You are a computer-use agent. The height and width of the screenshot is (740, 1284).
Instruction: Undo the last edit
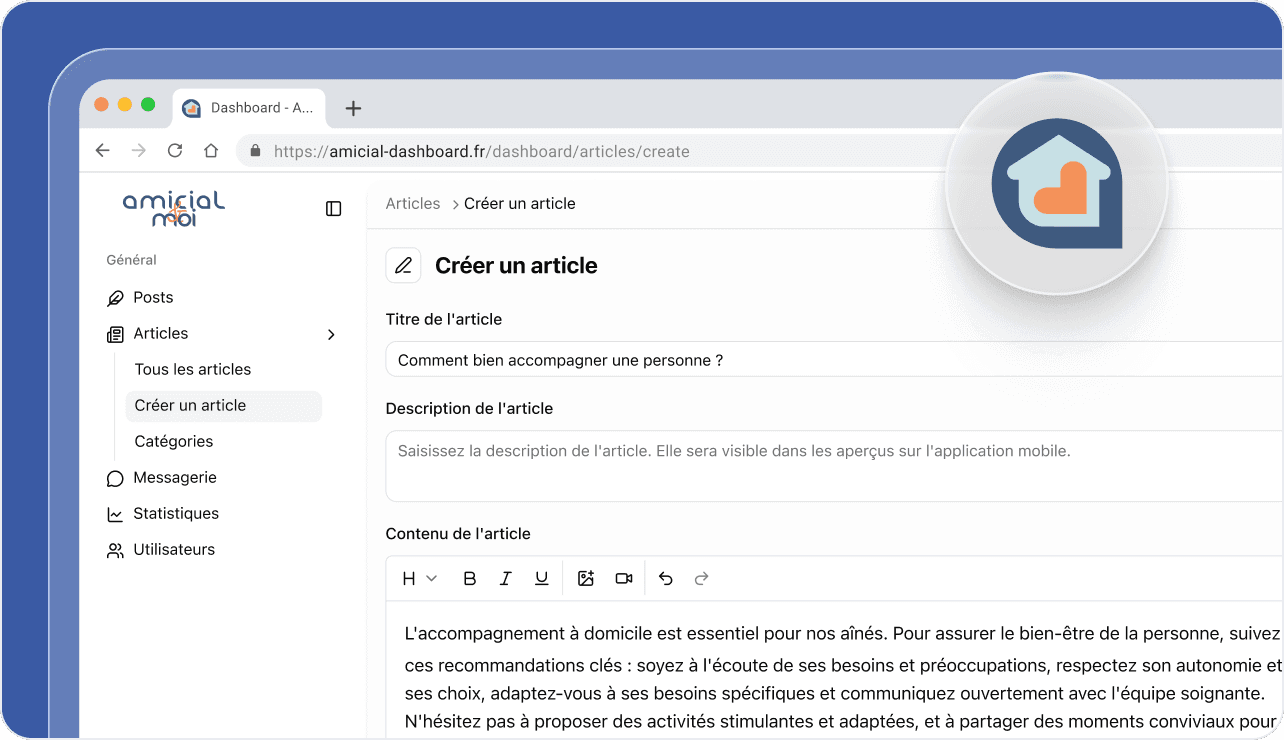click(x=666, y=578)
